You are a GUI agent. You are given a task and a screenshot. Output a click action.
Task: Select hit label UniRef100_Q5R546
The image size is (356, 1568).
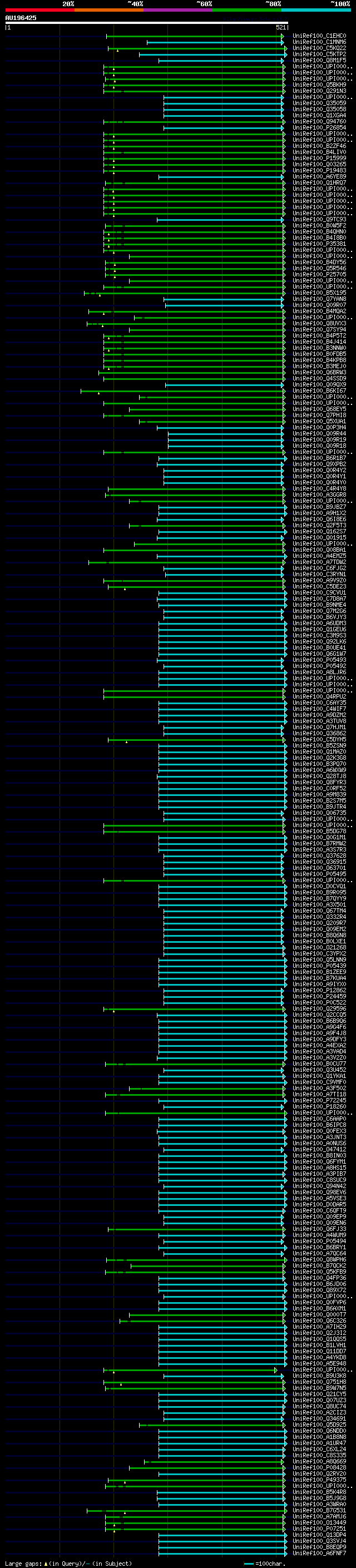[x=319, y=269]
